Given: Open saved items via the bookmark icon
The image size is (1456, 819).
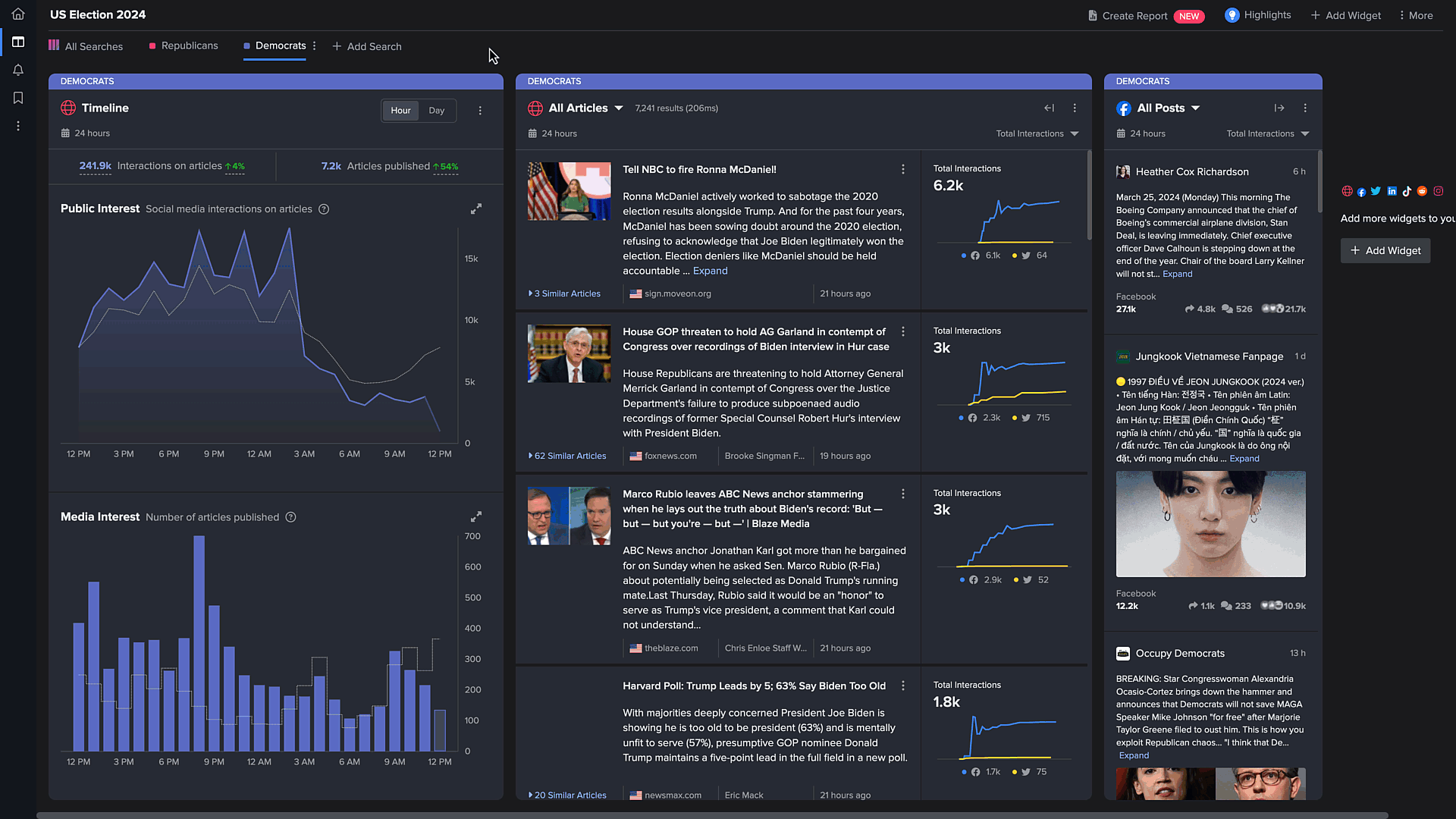Looking at the screenshot, I should click(x=17, y=98).
